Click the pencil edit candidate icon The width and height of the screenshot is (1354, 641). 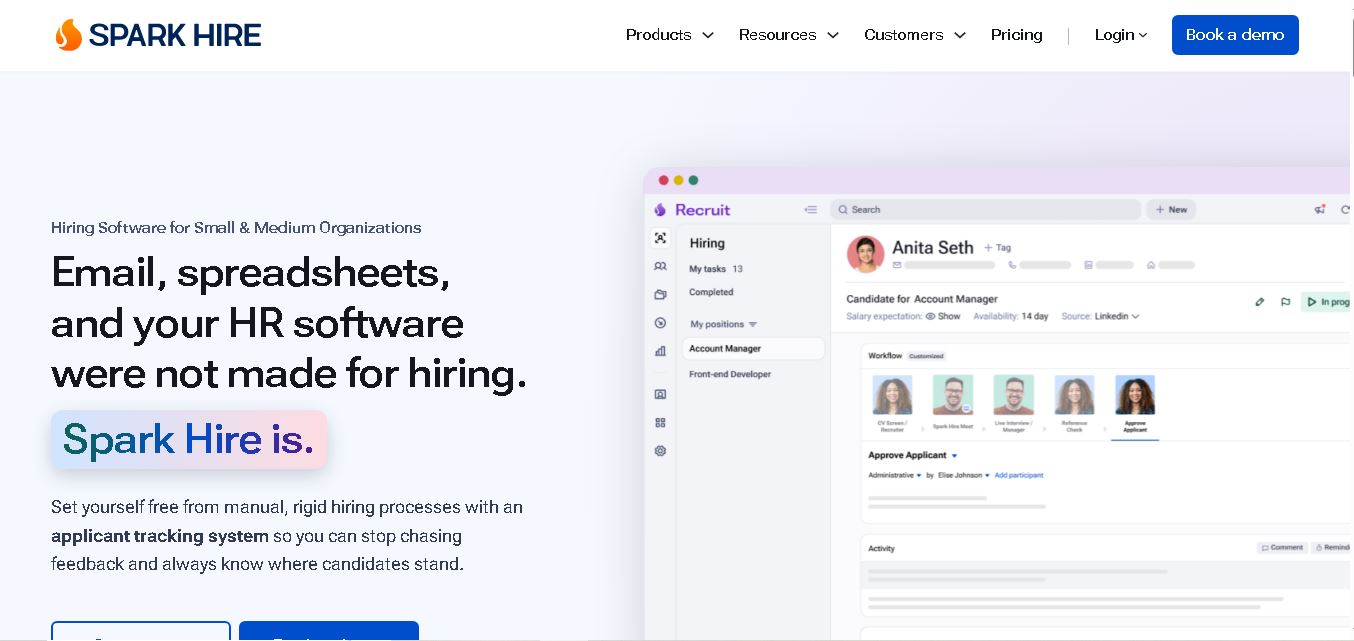tap(1259, 301)
